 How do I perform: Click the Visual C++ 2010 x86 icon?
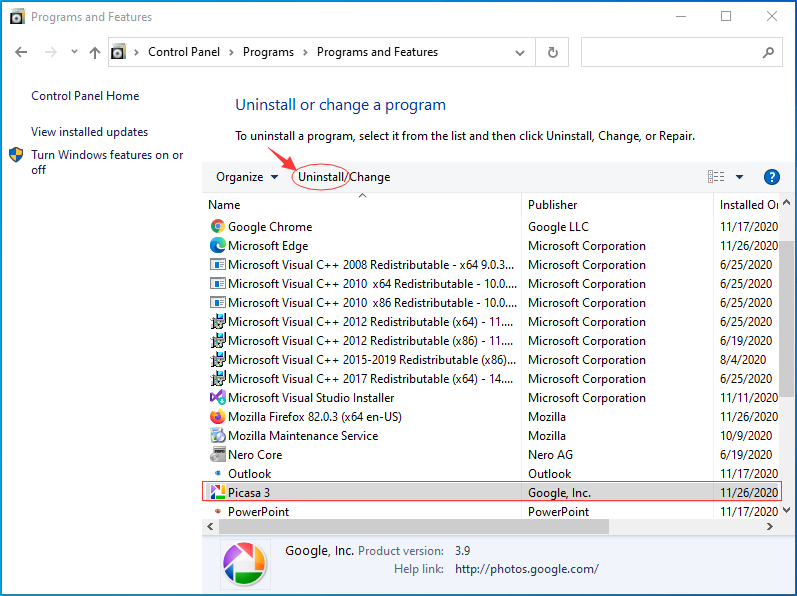click(218, 303)
